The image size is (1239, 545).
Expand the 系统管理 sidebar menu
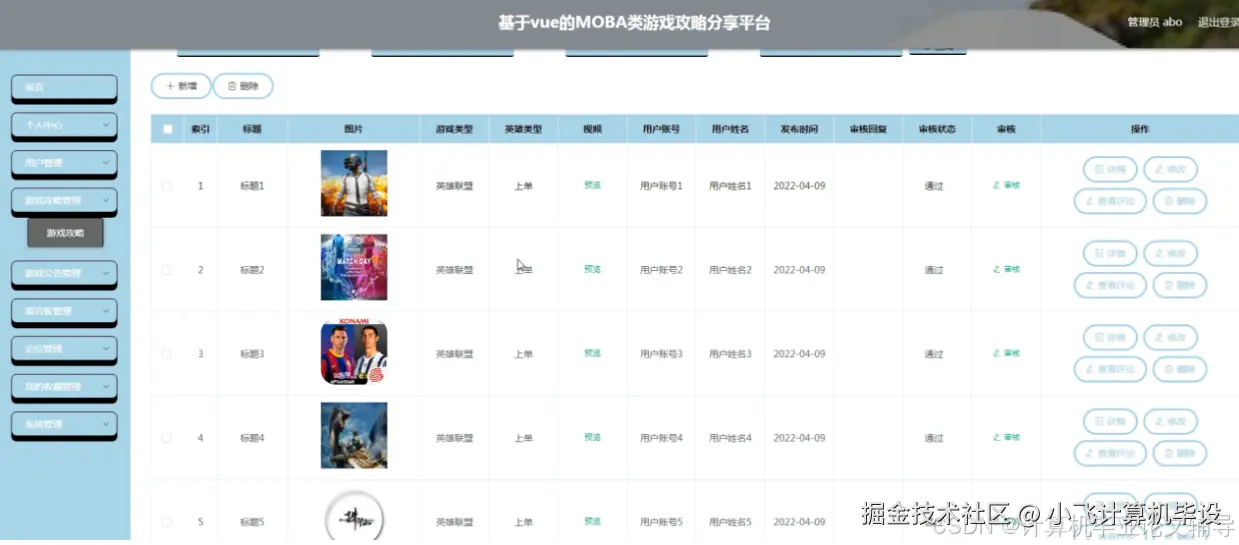point(64,425)
